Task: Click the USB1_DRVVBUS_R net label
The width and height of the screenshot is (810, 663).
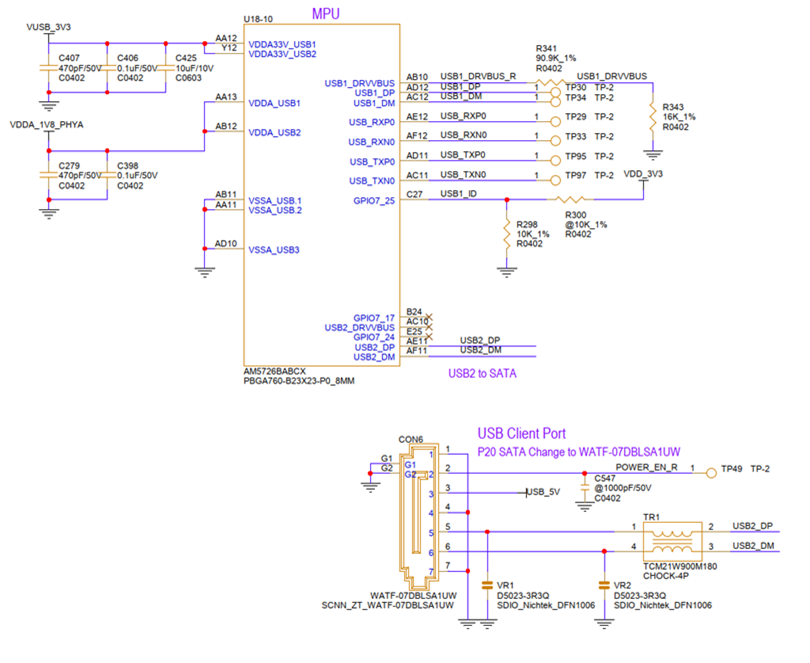Action: tap(478, 76)
